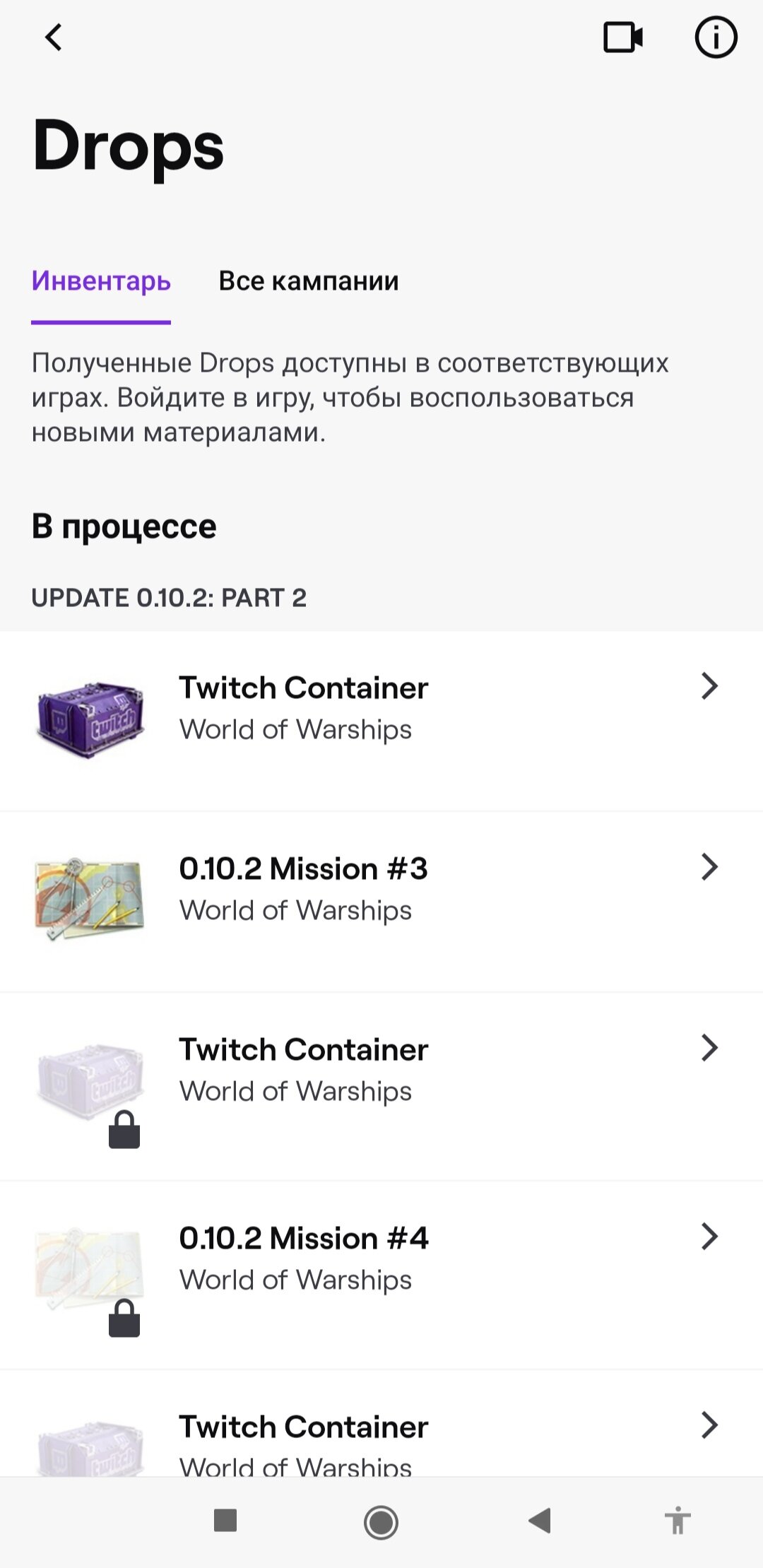This screenshot has width=763, height=1568.
Task: Tap lock icon on second Twitch Container
Action: click(124, 1130)
